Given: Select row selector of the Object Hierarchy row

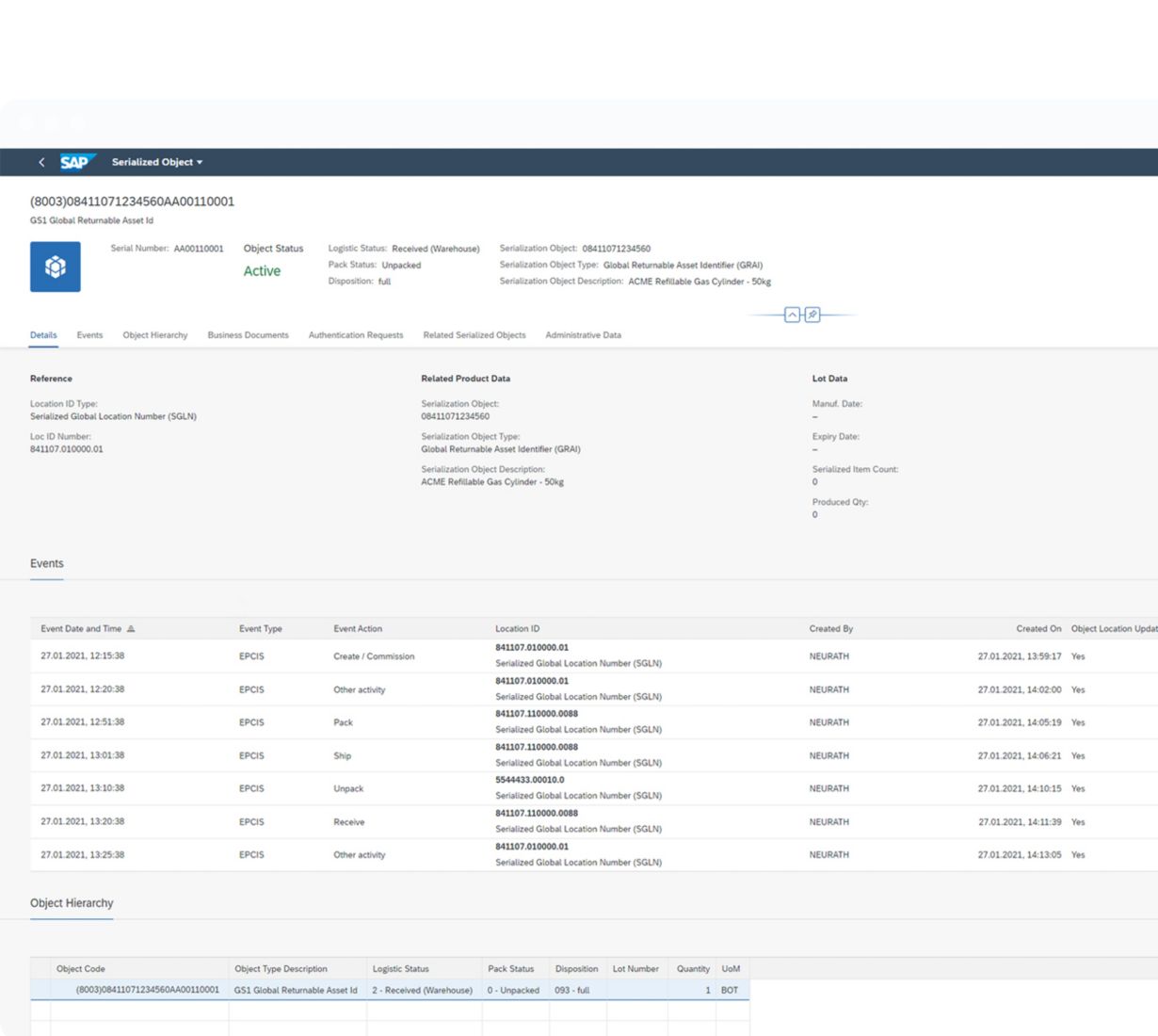Looking at the screenshot, I should pyautogui.click(x=40, y=990).
